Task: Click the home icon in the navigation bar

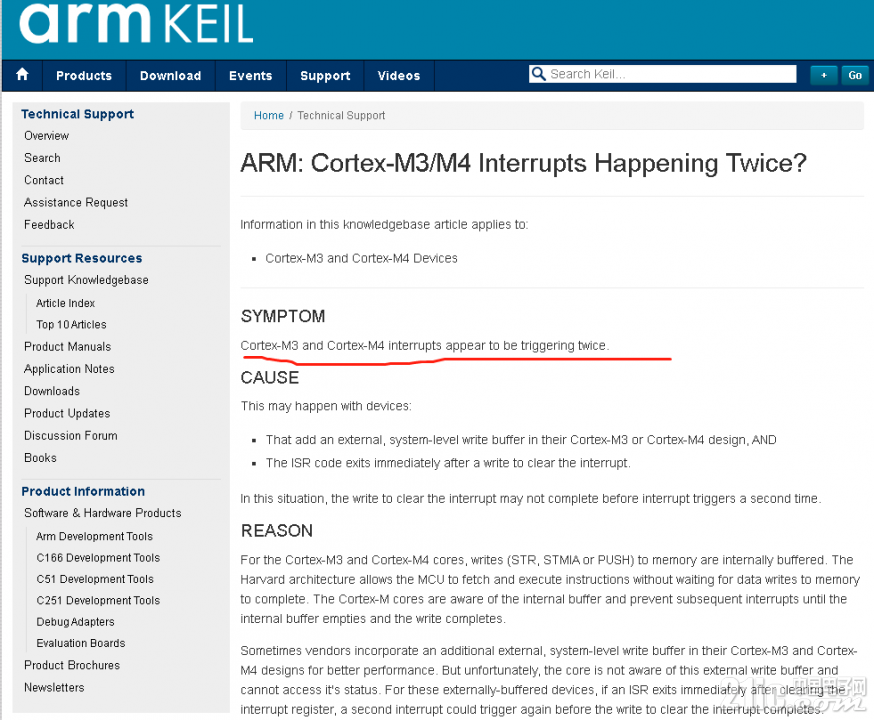Action: [22, 75]
